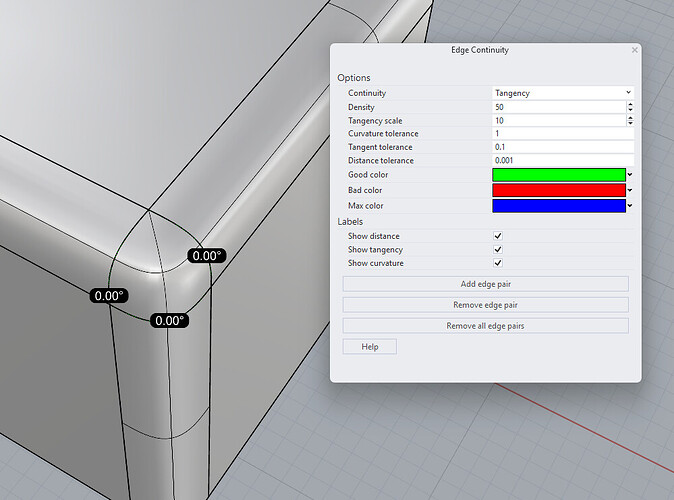Open the green Good color swatch

(559, 175)
